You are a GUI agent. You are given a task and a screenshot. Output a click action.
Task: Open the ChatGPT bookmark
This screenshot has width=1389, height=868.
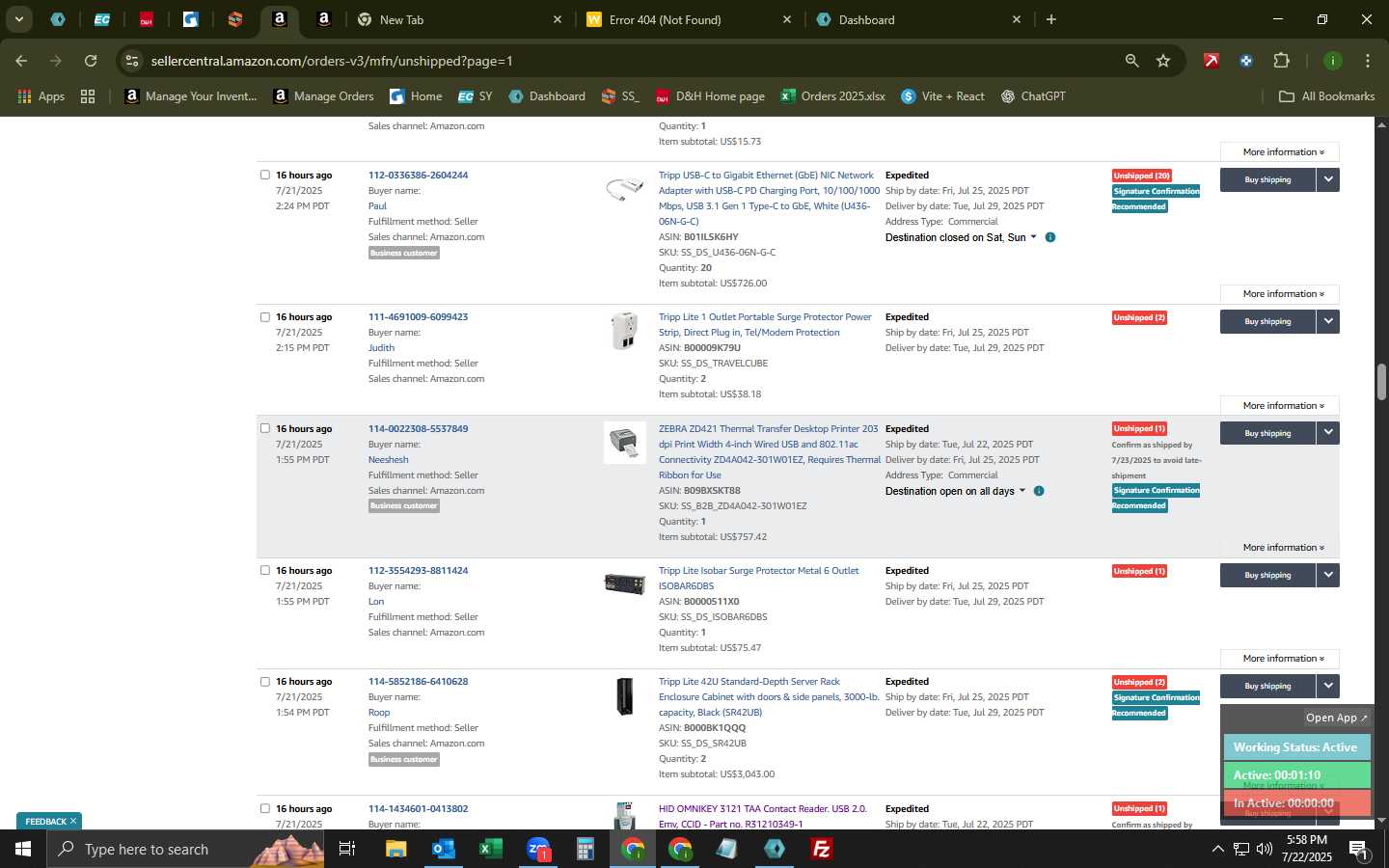coord(1033,96)
